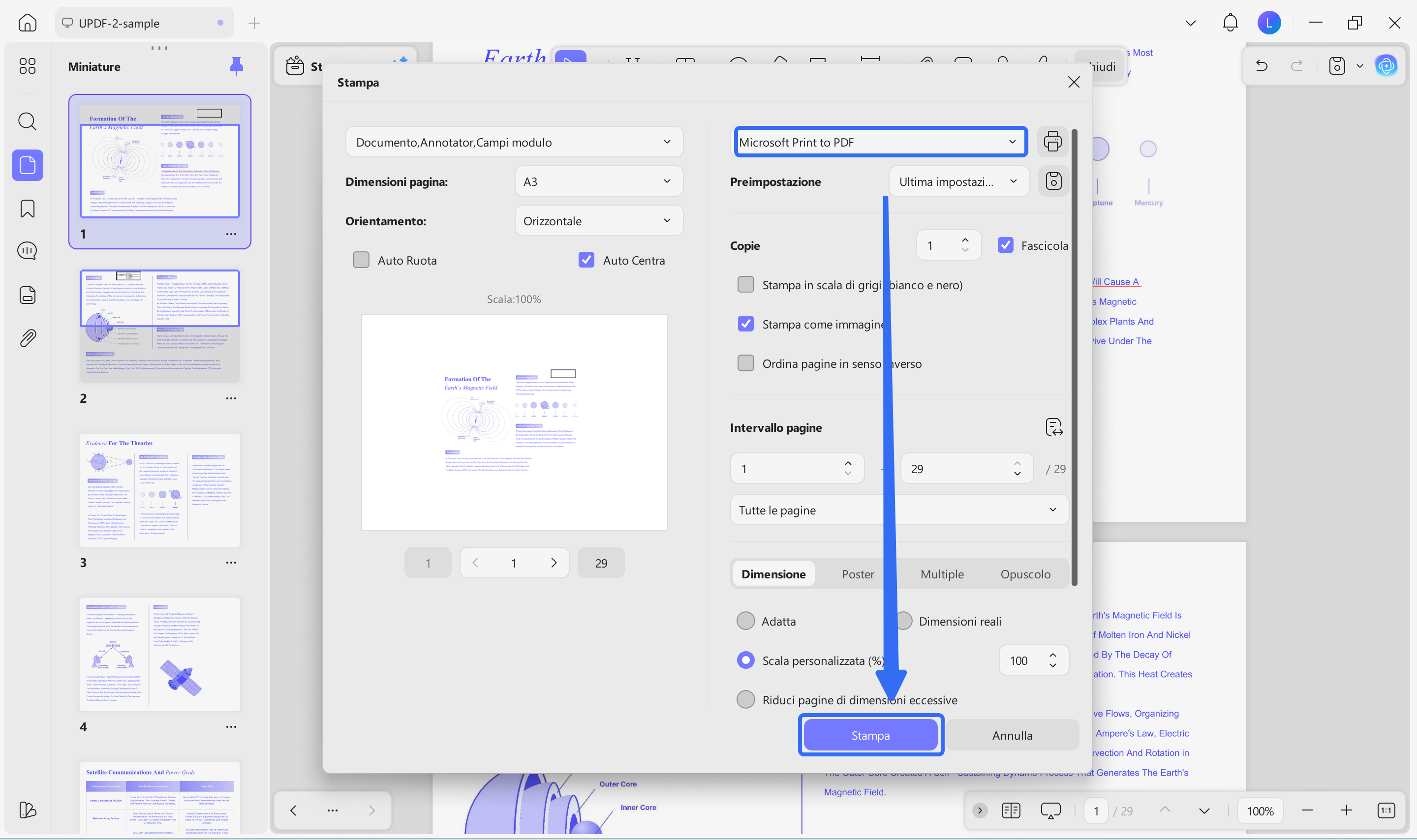Select Riduci pagine di dimensioni eccessive
The width and height of the screenshot is (1417, 840).
click(745, 700)
